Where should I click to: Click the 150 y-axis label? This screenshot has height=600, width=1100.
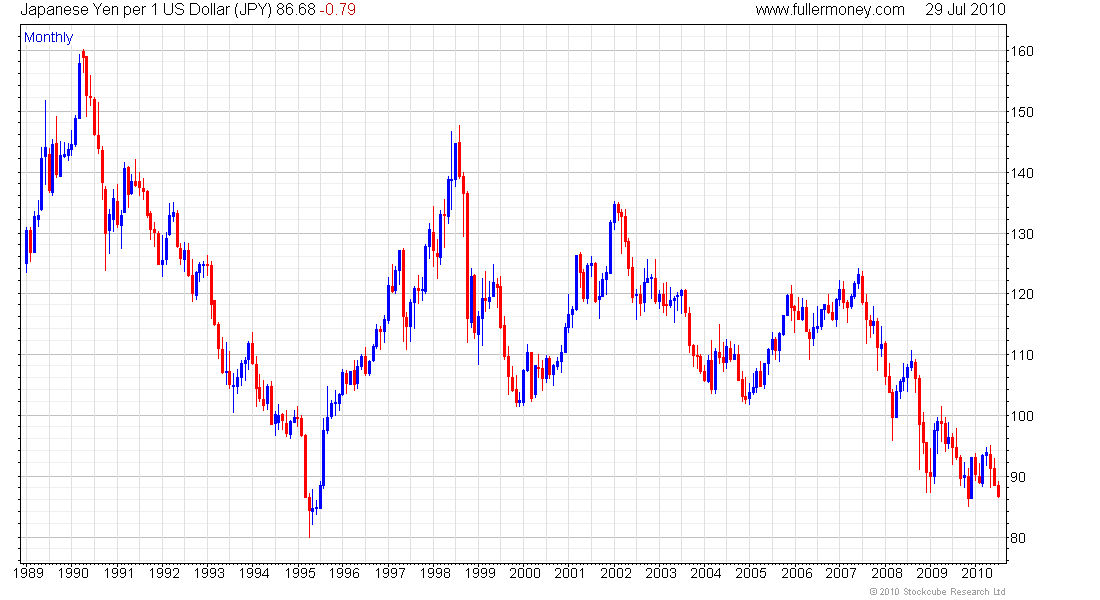[x=1021, y=112]
